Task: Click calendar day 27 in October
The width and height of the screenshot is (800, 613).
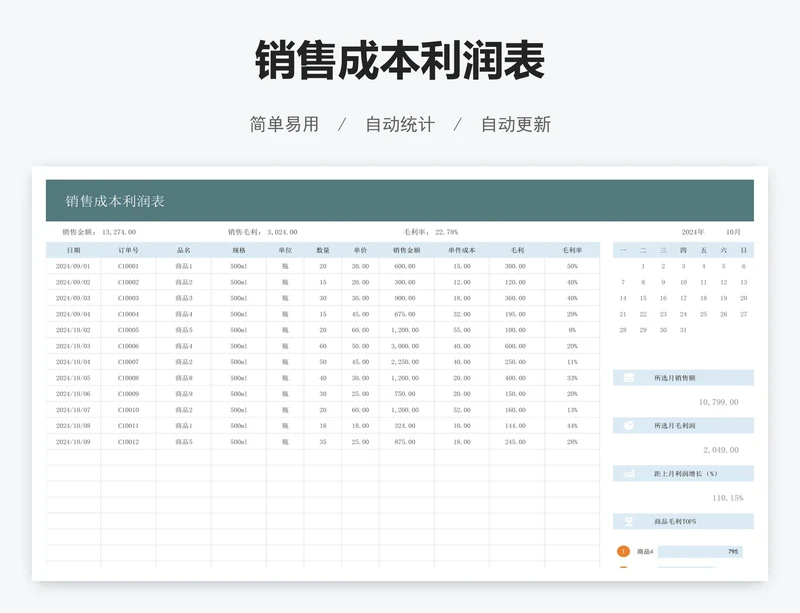Action: click(743, 314)
